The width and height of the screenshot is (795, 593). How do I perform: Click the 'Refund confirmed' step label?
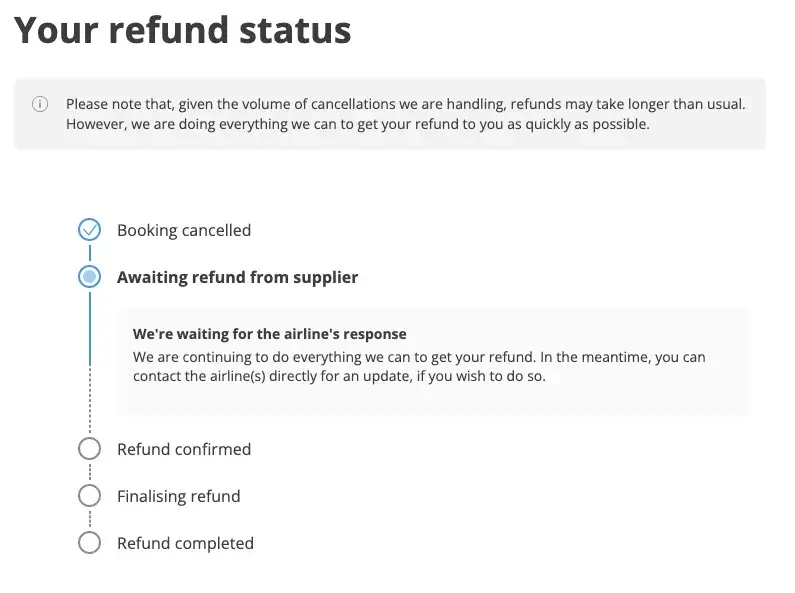click(x=184, y=449)
